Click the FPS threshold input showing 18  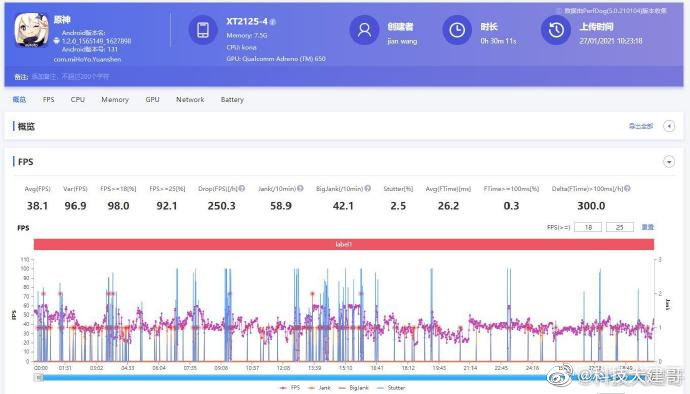click(x=588, y=227)
